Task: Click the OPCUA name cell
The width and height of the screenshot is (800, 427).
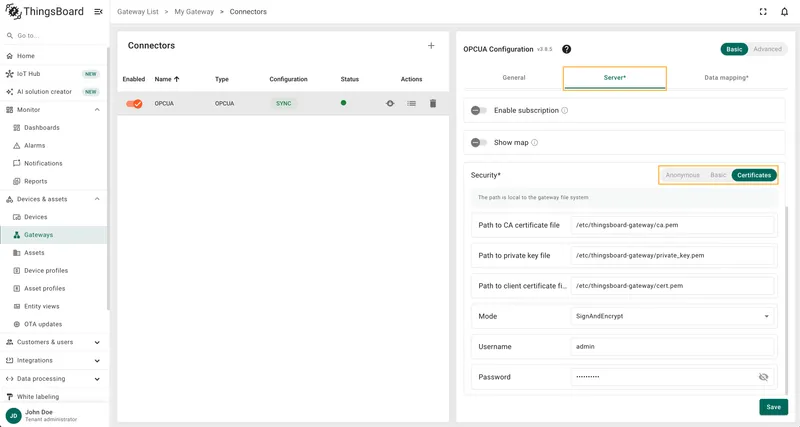Action: tap(164, 103)
